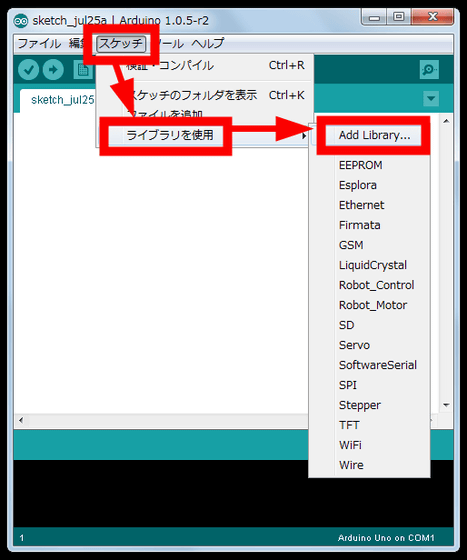Click the editor scroll-down arrow
Screen dimensions: 467x560
pyautogui.click(x=446, y=405)
